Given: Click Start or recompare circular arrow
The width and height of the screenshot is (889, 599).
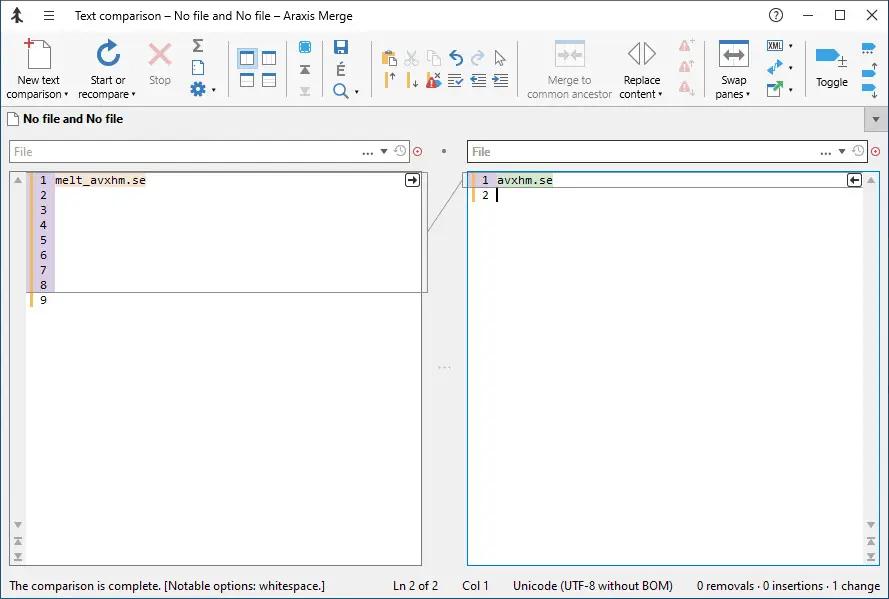Looking at the screenshot, I should click(x=108, y=54).
